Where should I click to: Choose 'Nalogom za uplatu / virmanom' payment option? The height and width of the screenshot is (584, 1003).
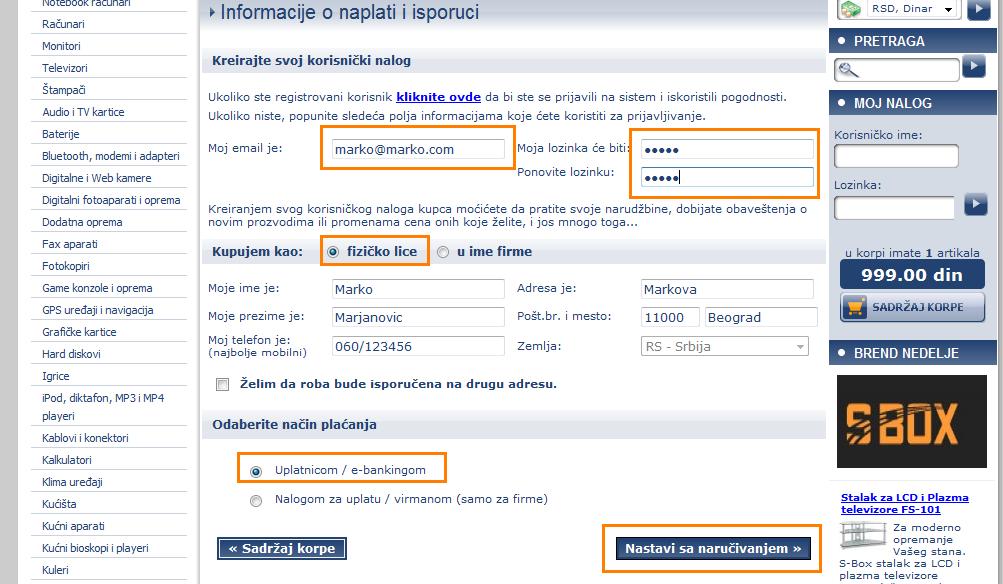(x=256, y=500)
